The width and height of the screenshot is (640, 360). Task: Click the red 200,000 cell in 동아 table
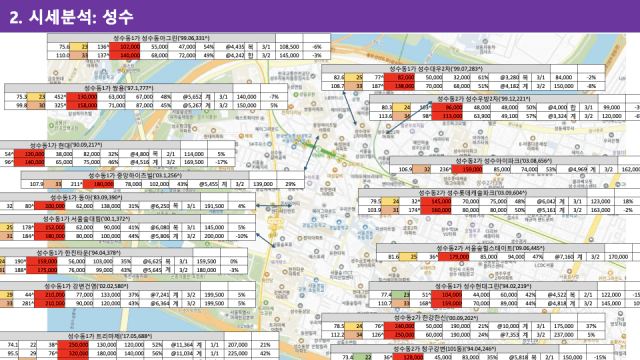click(x=50, y=206)
